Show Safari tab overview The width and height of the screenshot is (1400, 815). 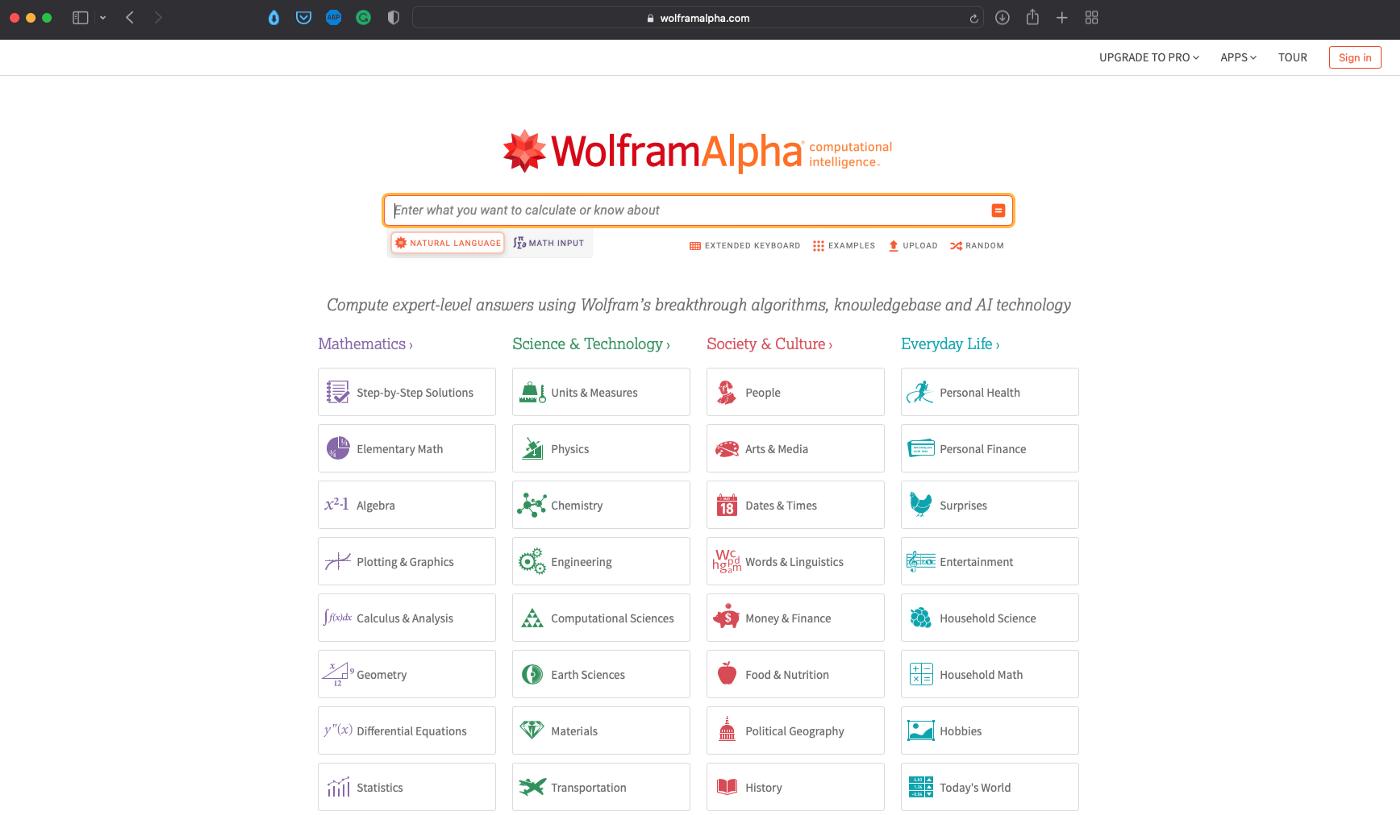[1092, 18]
